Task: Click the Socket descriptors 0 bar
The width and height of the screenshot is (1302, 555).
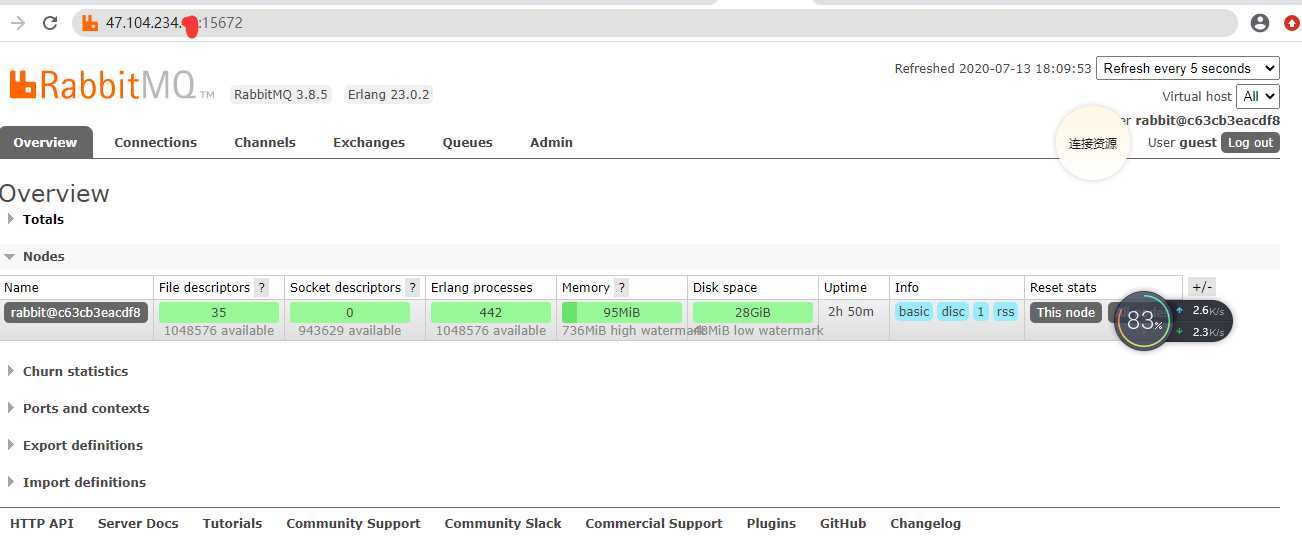Action: click(x=350, y=312)
